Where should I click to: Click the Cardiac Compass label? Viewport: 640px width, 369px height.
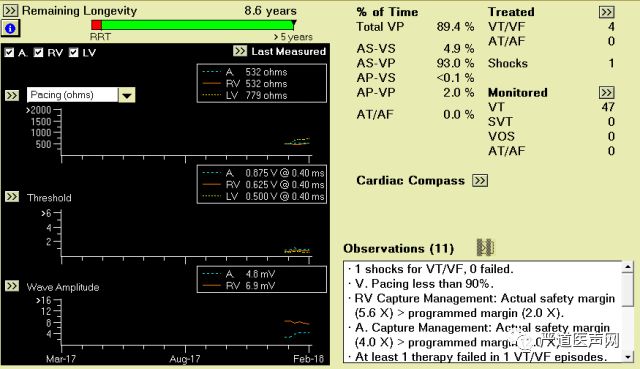pyautogui.click(x=410, y=180)
